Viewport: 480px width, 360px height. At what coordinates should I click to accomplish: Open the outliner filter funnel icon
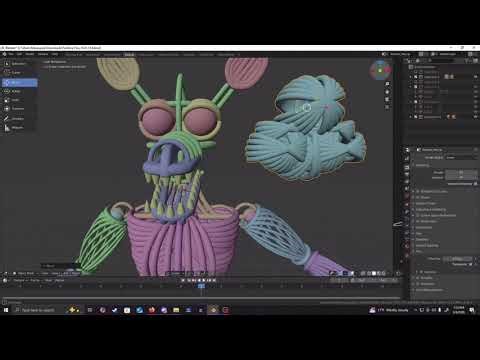tap(468, 61)
